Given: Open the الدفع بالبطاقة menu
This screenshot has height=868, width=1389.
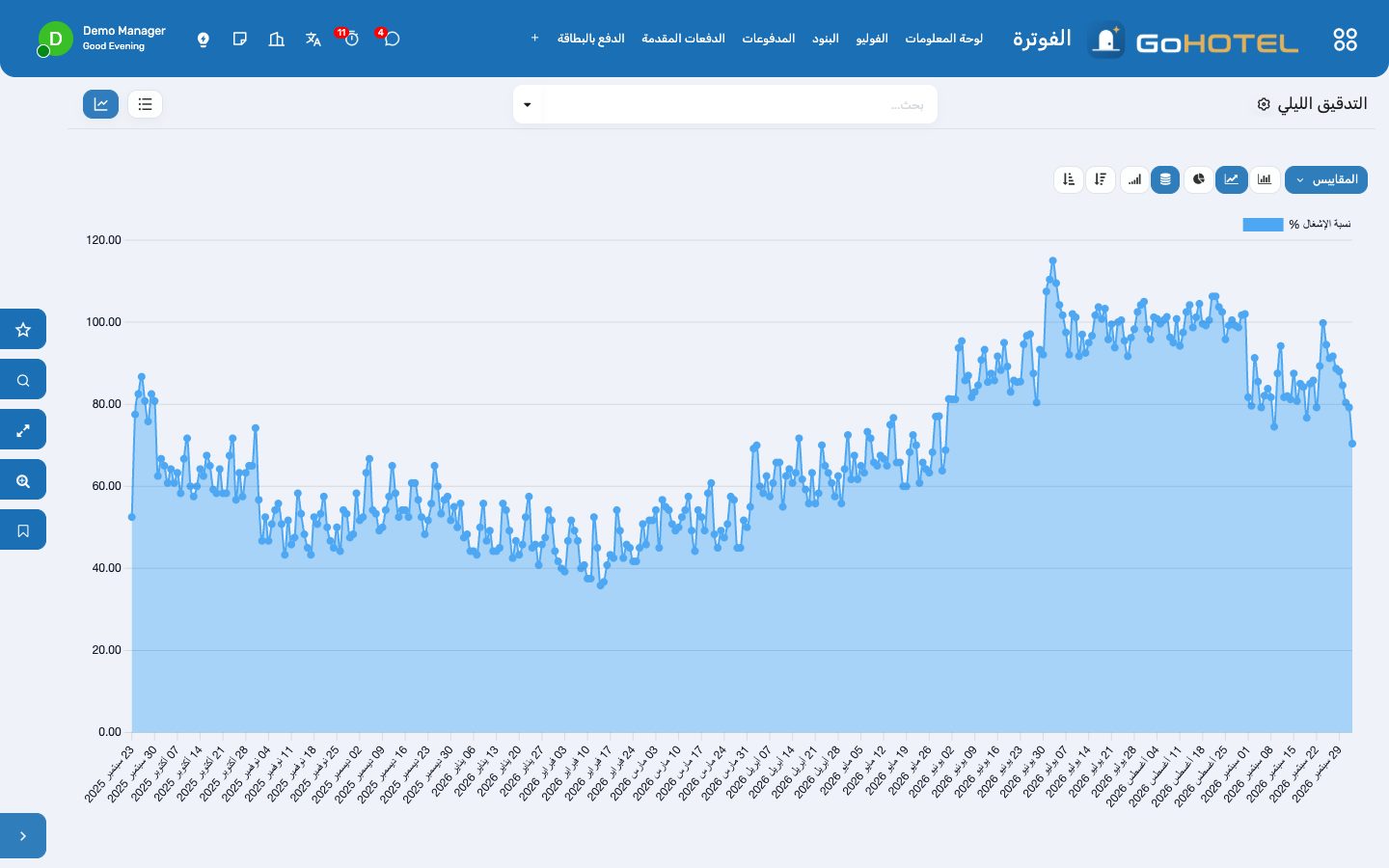Looking at the screenshot, I should coord(591,39).
